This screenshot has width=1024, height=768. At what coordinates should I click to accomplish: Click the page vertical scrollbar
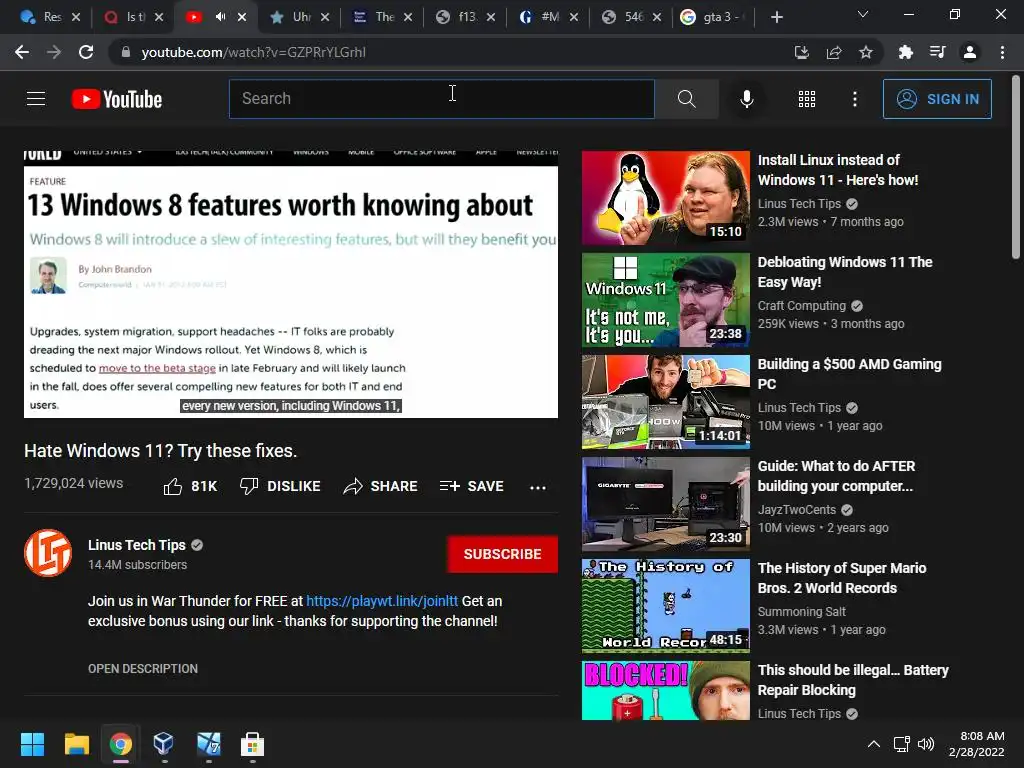coord(1016,167)
